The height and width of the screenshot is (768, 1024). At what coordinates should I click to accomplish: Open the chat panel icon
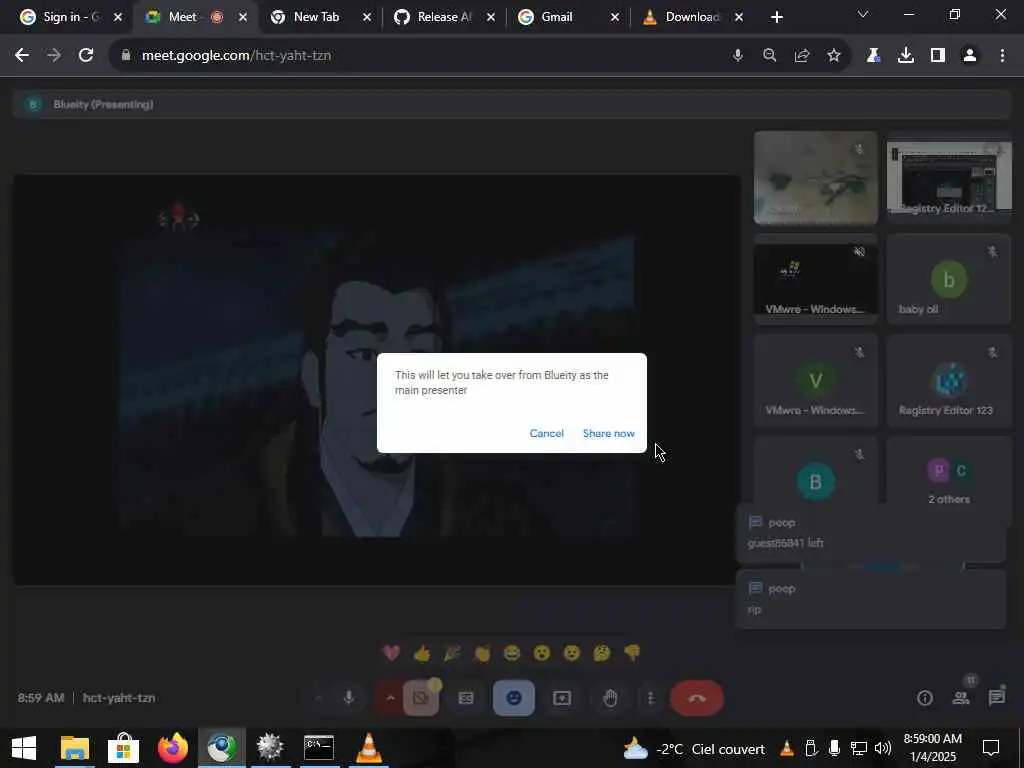coord(997,698)
